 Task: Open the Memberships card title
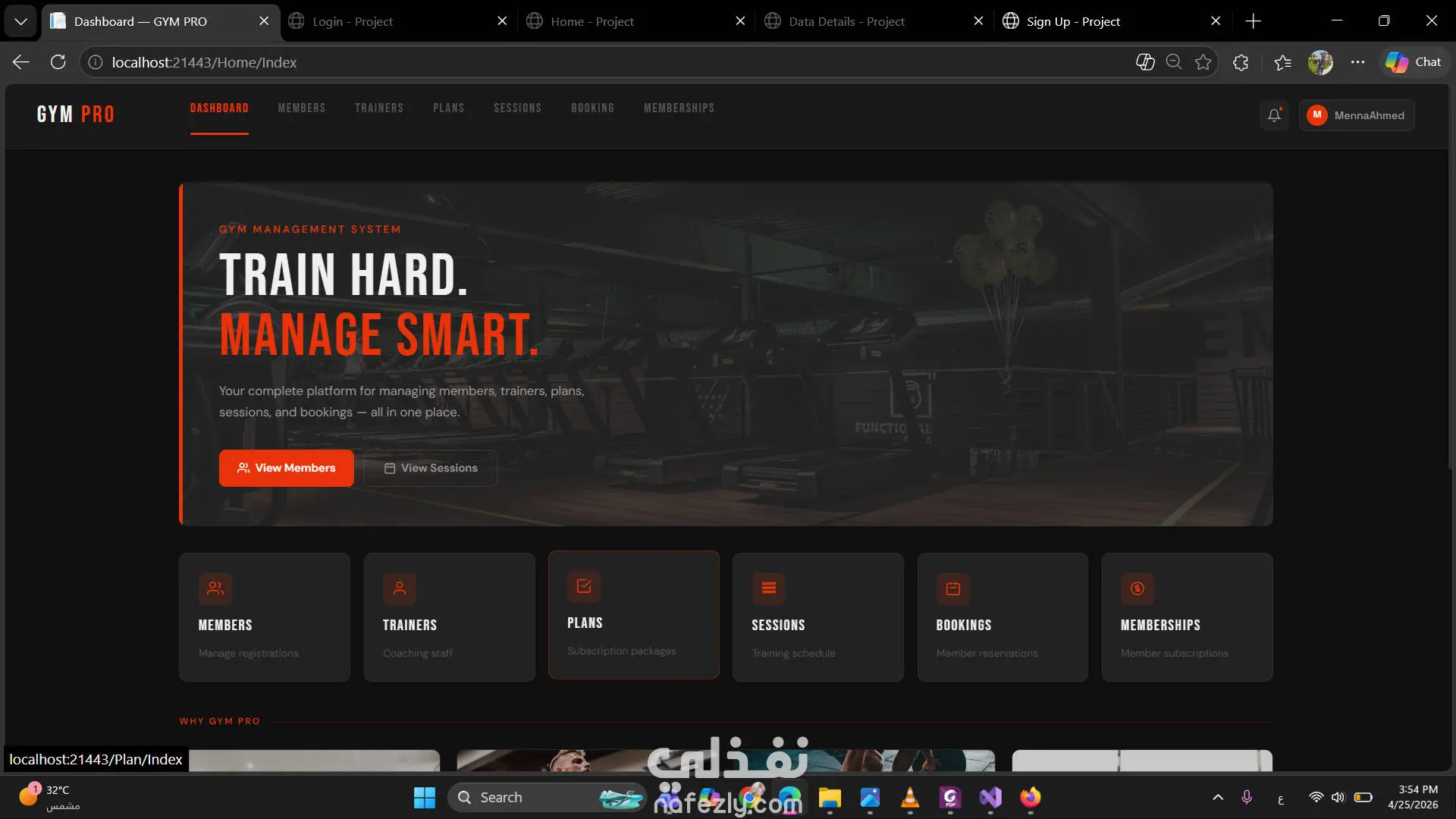(1160, 625)
